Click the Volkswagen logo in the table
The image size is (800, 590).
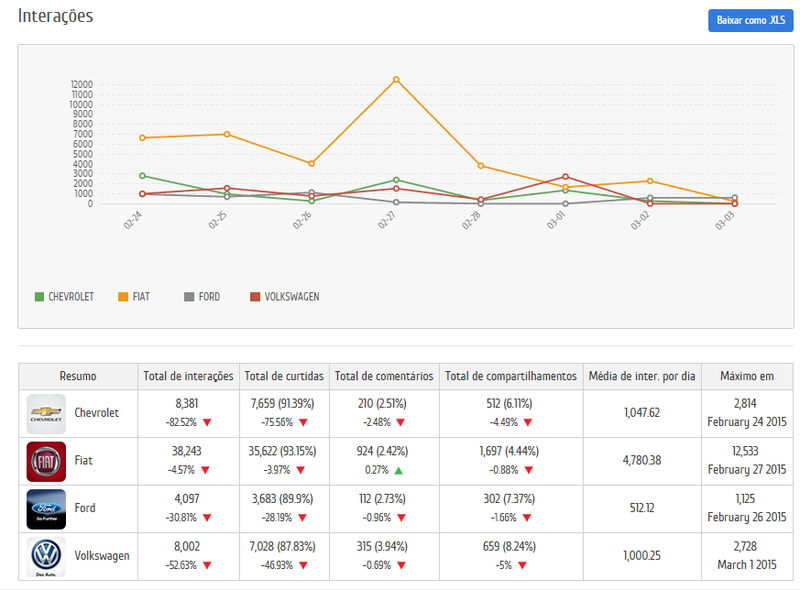(x=46, y=557)
